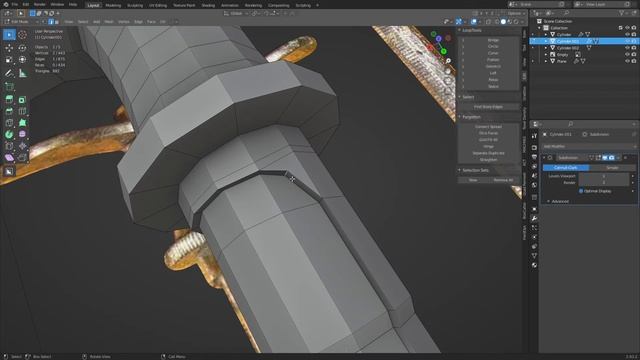Select the Smooth tool
This screenshot has width=640, height=360.
coord(22,134)
